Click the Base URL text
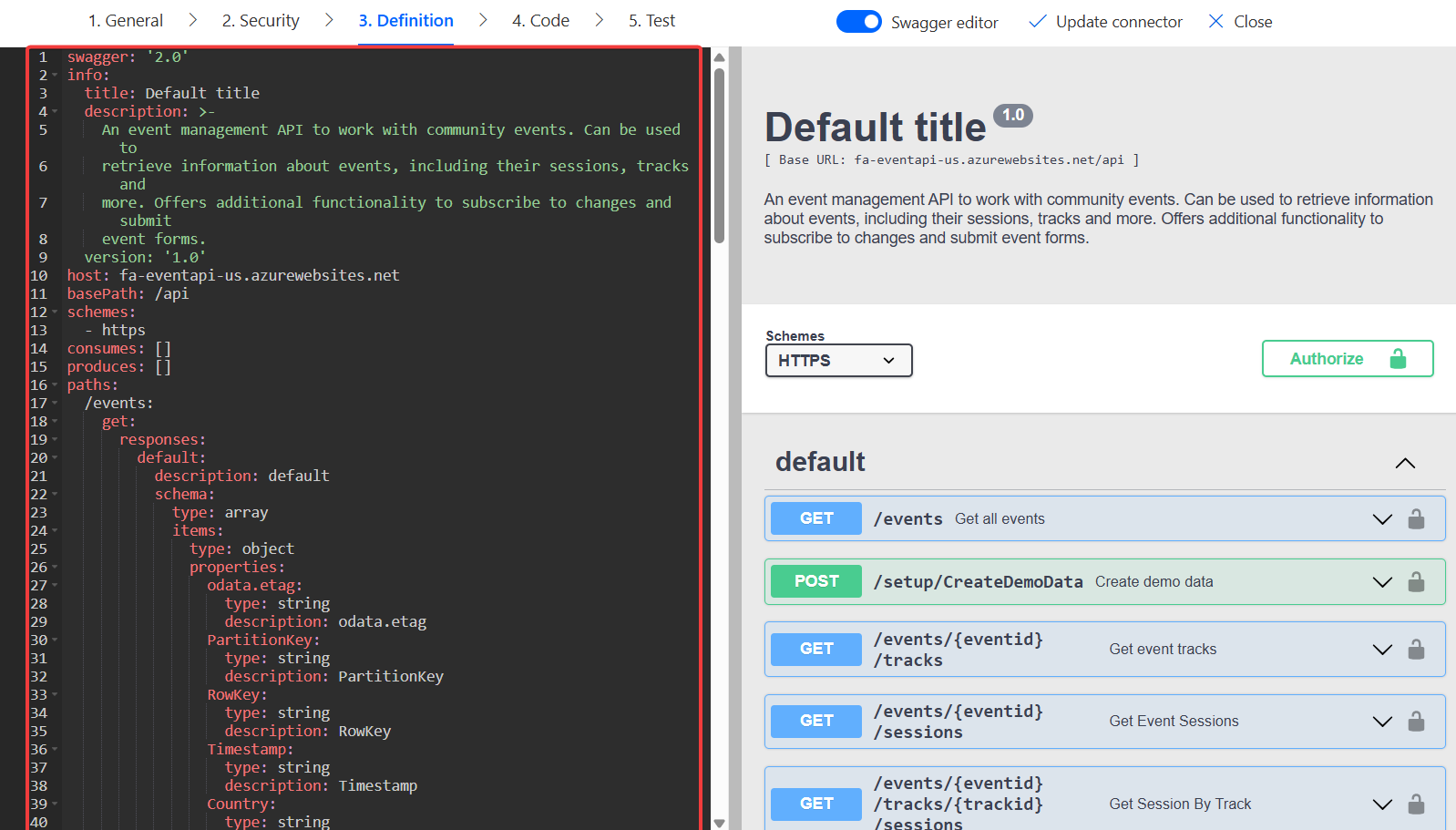Screen dimensions: 1456x830 951,159
